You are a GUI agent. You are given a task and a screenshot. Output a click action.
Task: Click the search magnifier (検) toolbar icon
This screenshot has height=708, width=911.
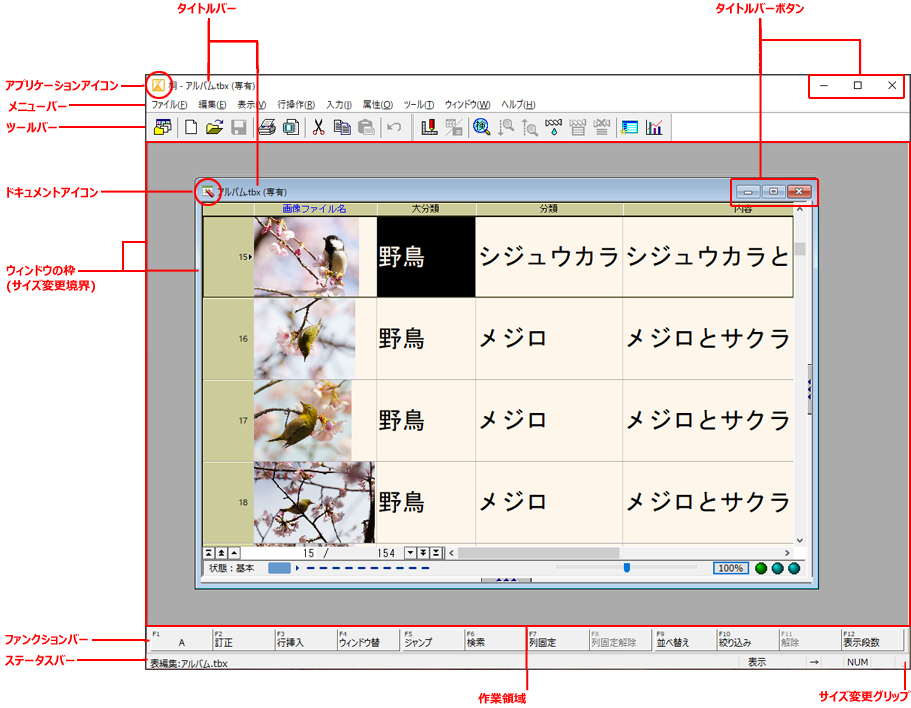pyautogui.click(x=481, y=128)
